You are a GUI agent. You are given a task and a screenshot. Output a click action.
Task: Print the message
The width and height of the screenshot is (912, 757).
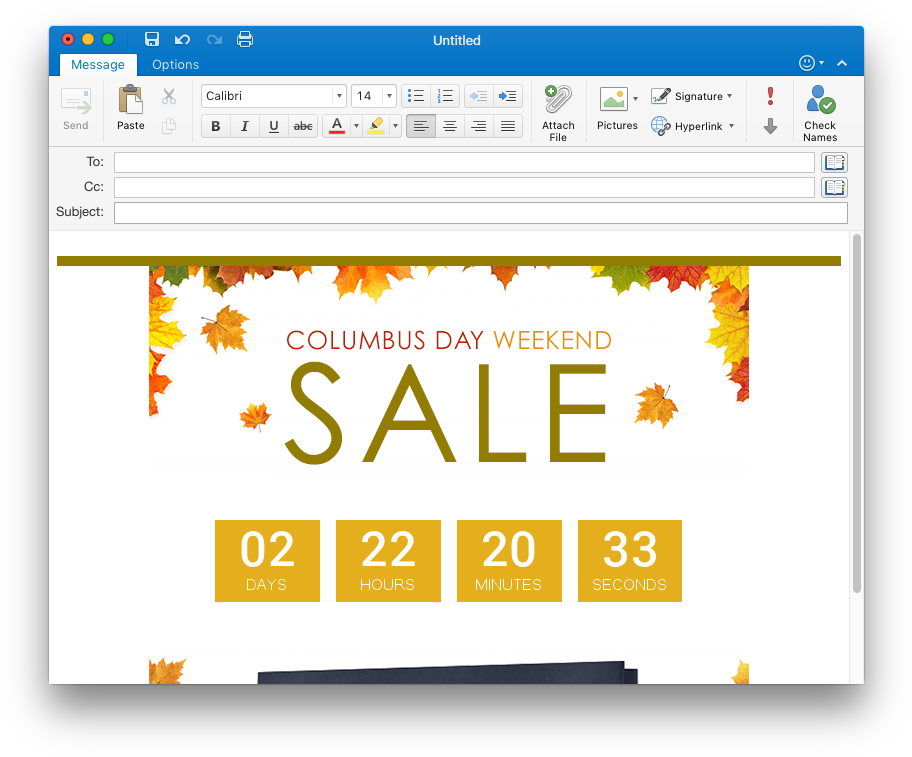[x=245, y=39]
